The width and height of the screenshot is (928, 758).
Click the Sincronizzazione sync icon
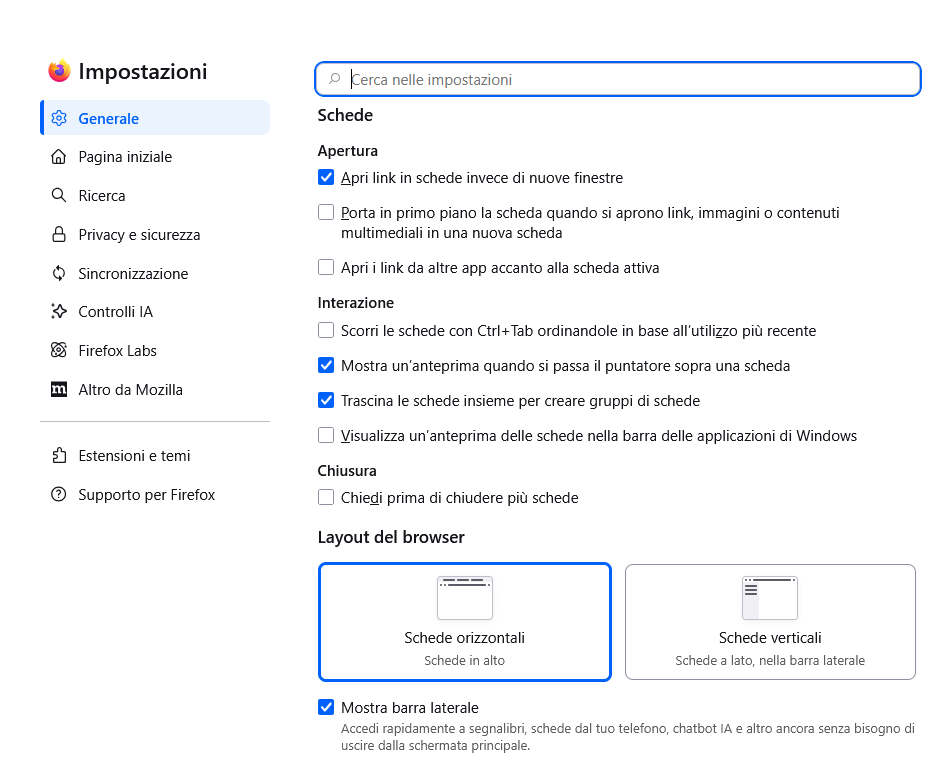pyautogui.click(x=59, y=273)
